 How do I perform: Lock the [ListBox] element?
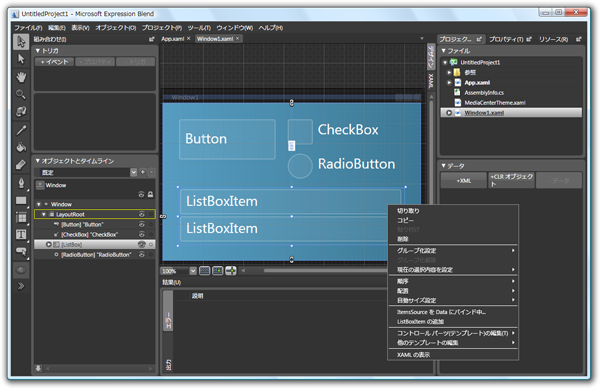(x=151, y=244)
